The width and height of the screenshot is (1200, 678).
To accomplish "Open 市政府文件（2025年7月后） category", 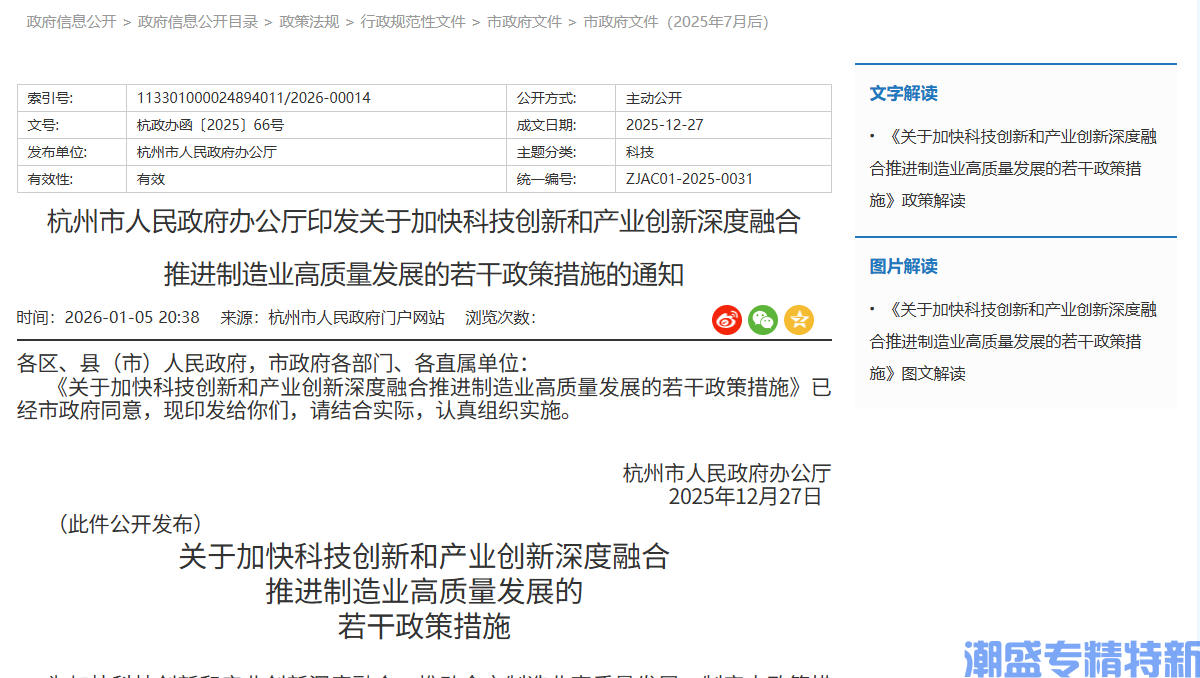I will [x=674, y=20].
